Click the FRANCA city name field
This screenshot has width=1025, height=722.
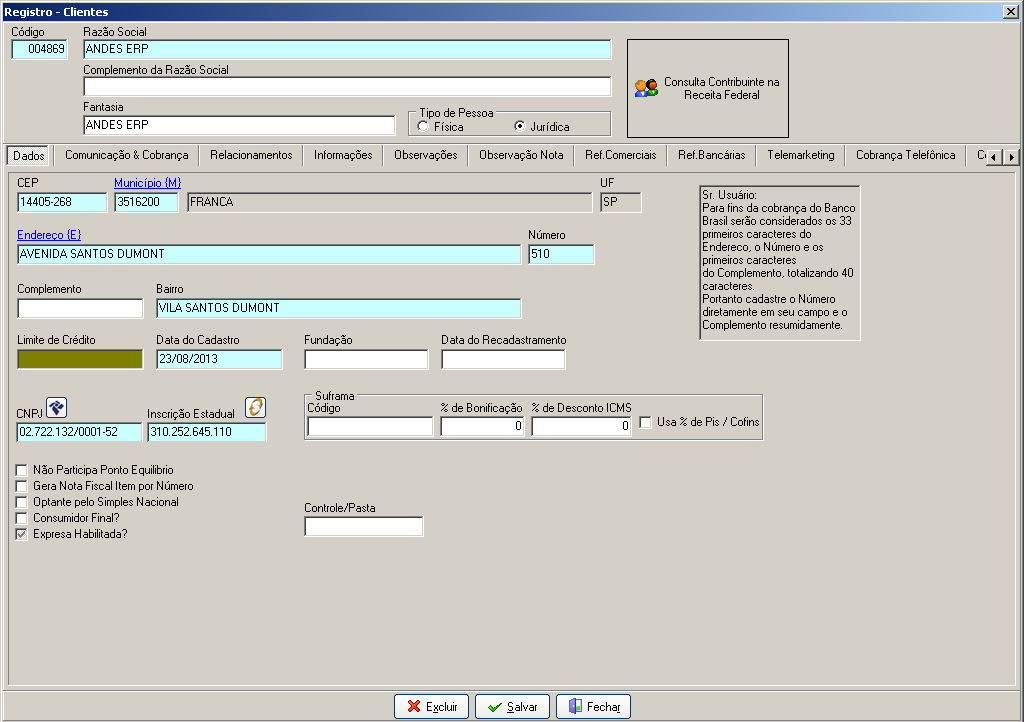click(x=390, y=202)
